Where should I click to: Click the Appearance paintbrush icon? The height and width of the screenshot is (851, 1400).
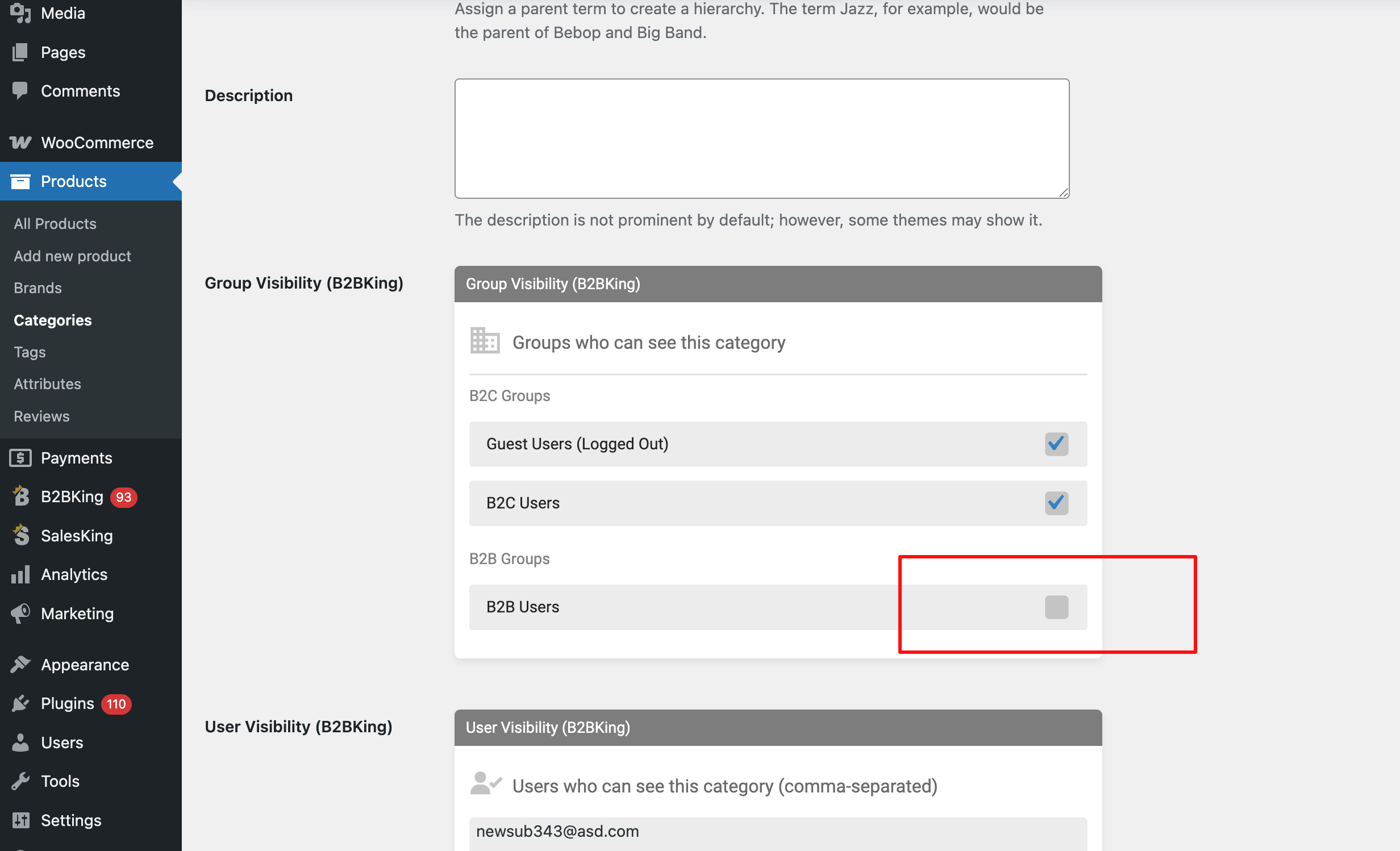pos(20,665)
